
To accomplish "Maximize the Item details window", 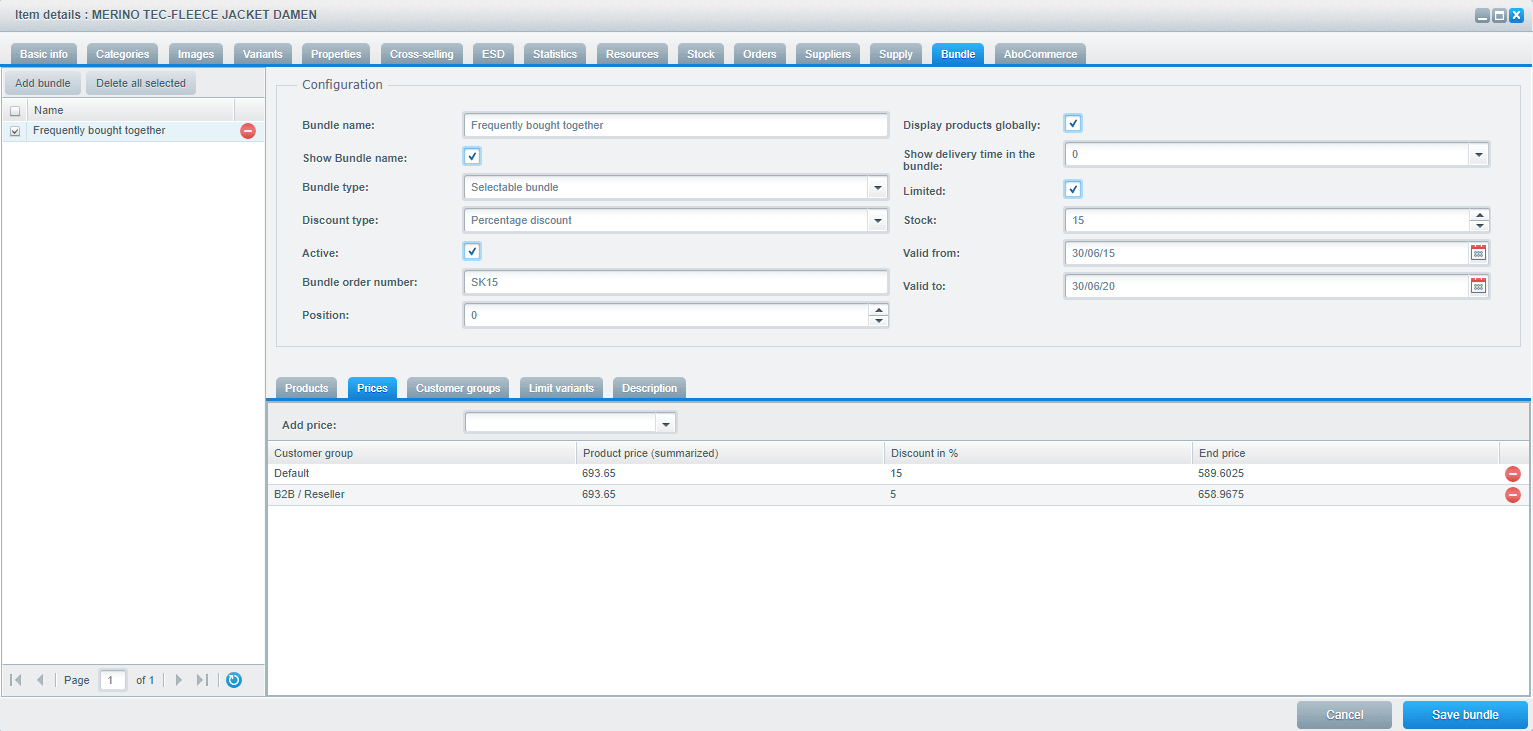I will tap(1499, 16).
